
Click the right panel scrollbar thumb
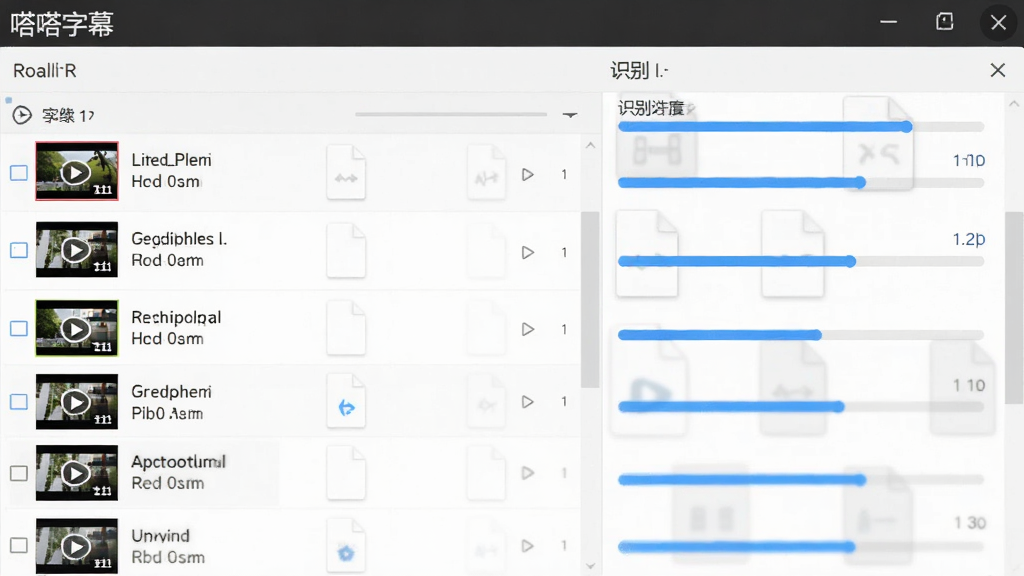(x=1014, y=308)
